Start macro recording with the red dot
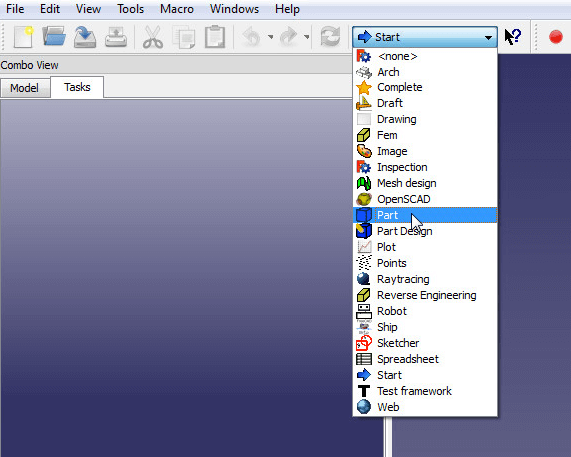The width and height of the screenshot is (571, 457). 556,37
